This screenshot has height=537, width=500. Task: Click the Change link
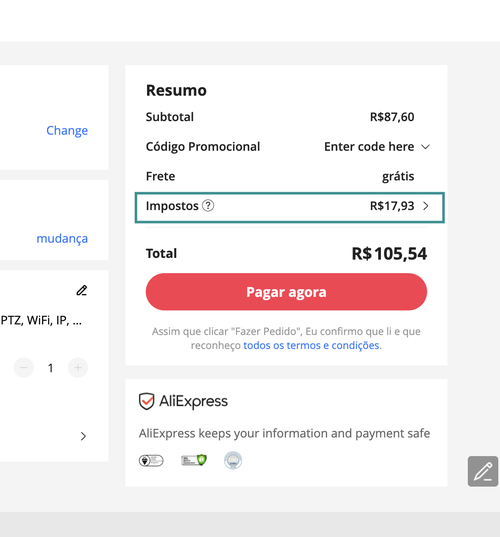tap(67, 130)
